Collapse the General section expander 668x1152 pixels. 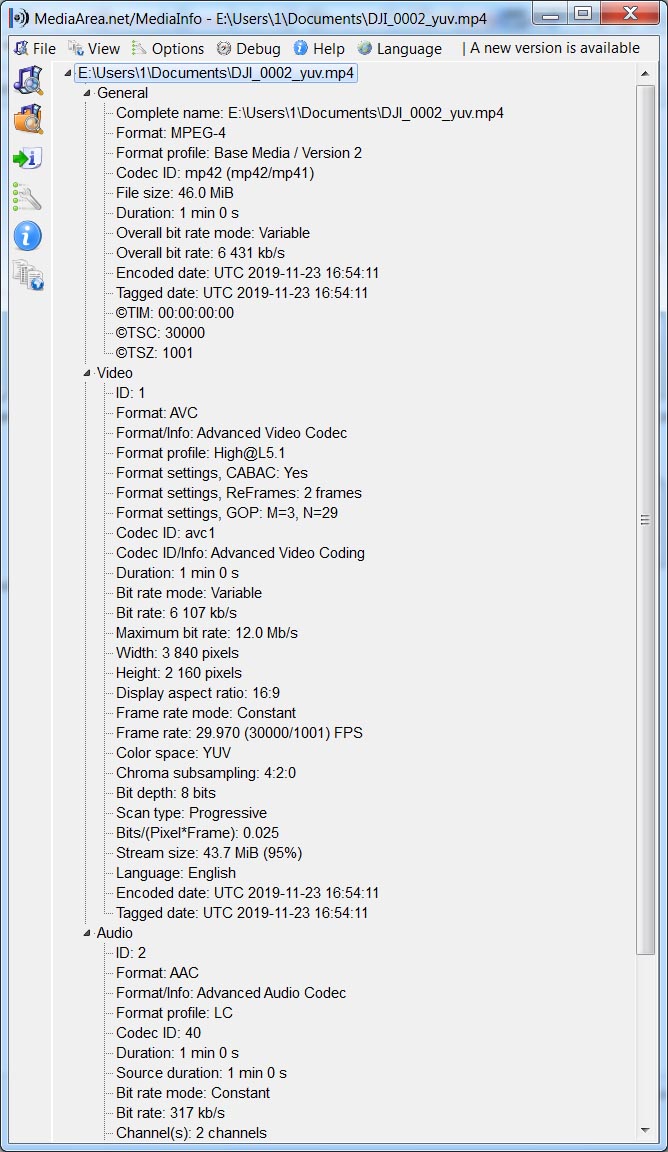pyautogui.click(x=87, y=93)
